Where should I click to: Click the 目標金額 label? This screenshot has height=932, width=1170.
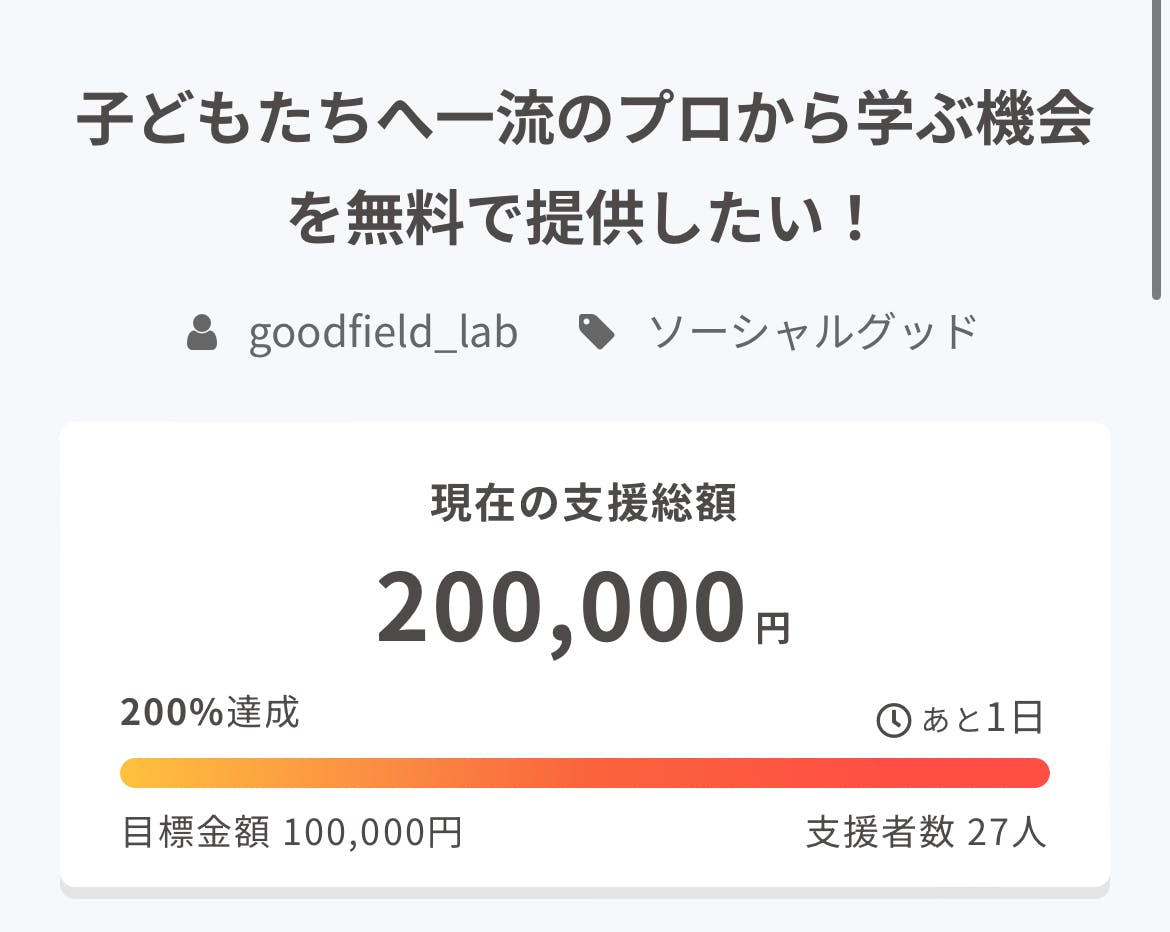click(x=195, y=832)
